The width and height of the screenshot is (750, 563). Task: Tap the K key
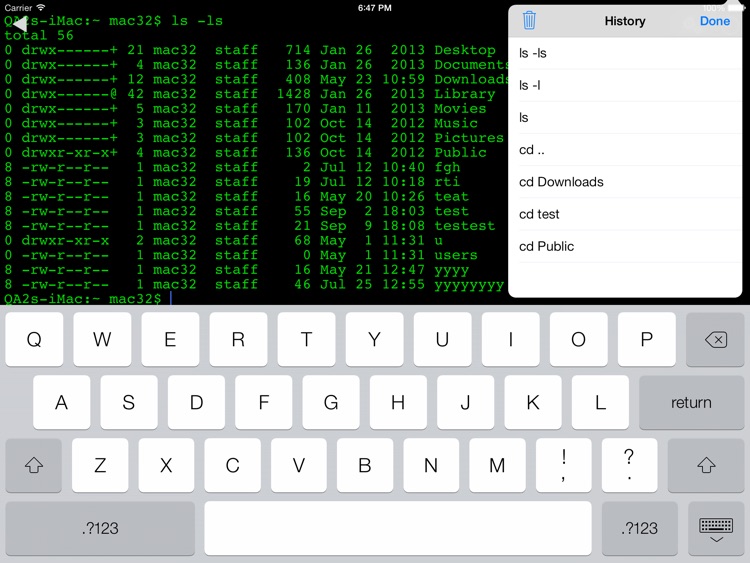pos(533,402)
